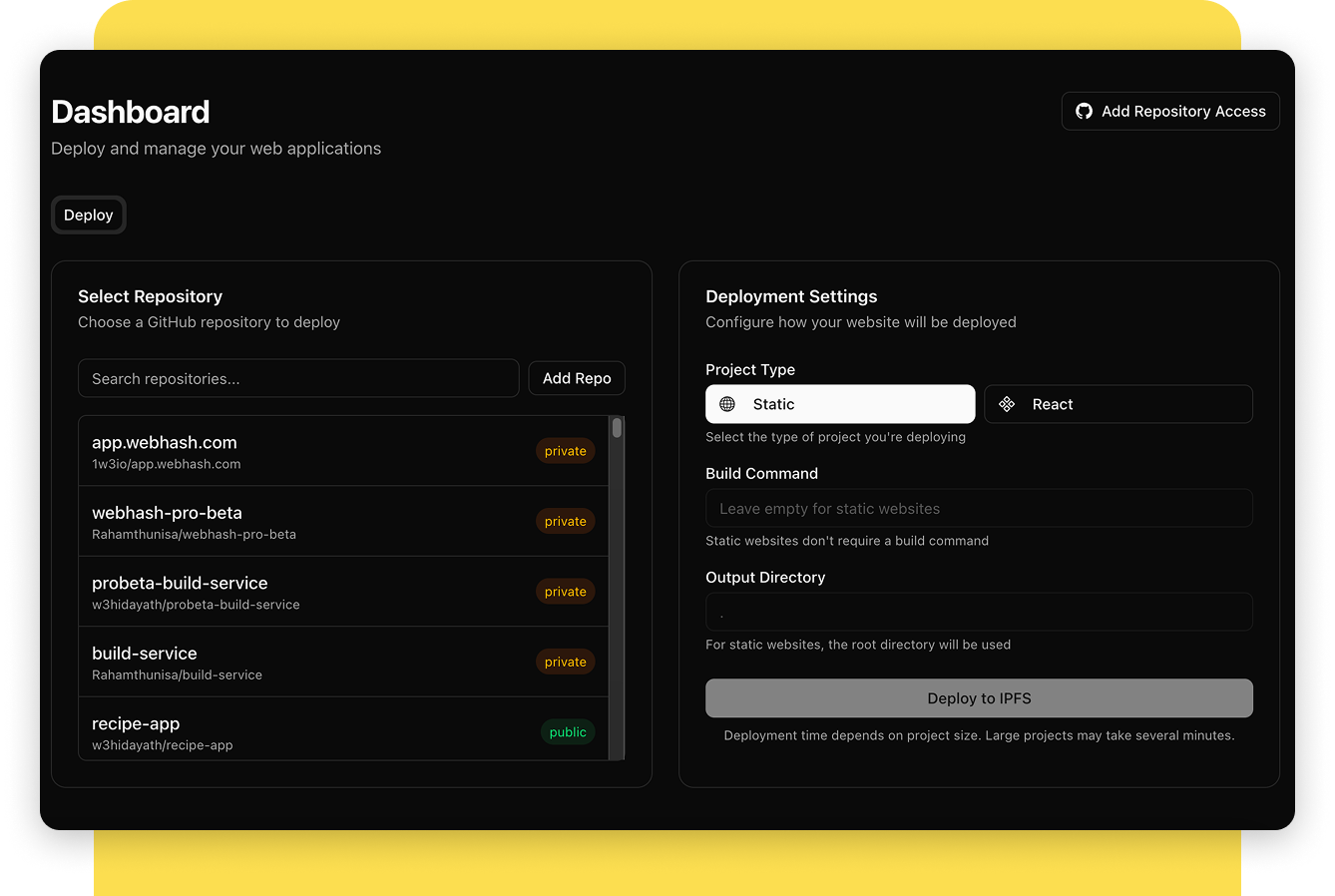Switch to the Deploy tab
The image size is (1335, 896).
click(88, 215)
